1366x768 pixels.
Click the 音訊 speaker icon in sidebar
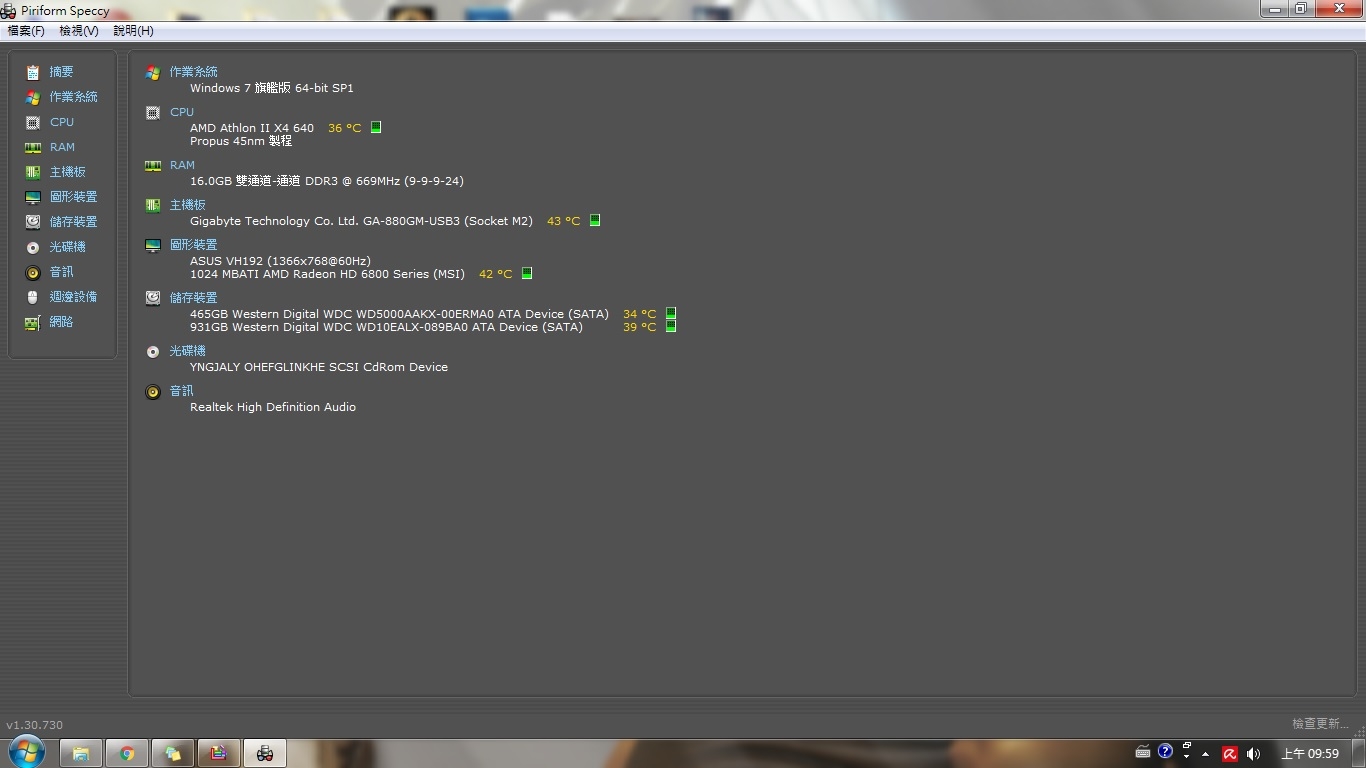tap(33, 272)
